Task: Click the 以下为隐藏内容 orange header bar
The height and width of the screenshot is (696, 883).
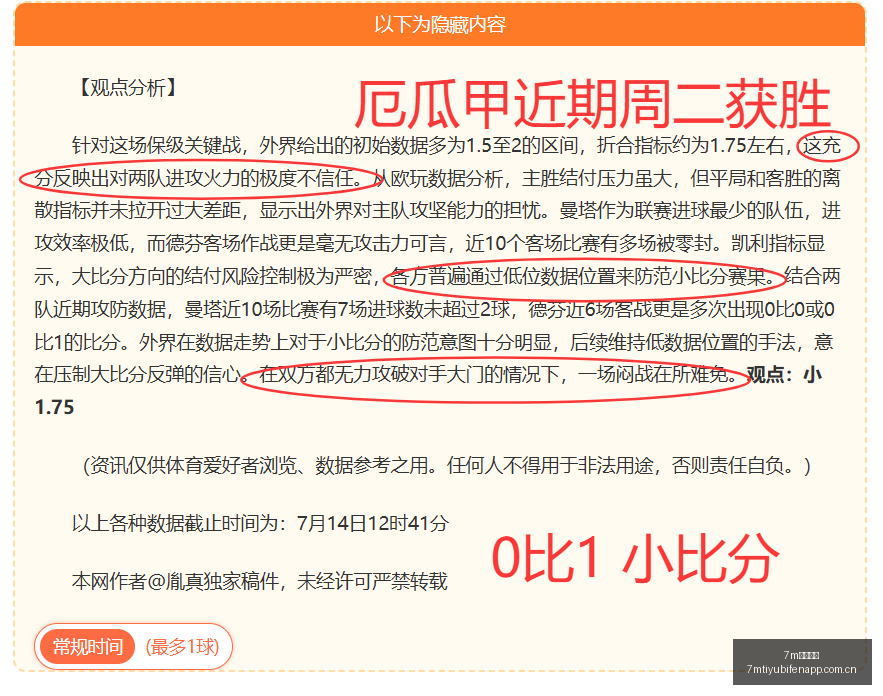Action: [440, 24]
